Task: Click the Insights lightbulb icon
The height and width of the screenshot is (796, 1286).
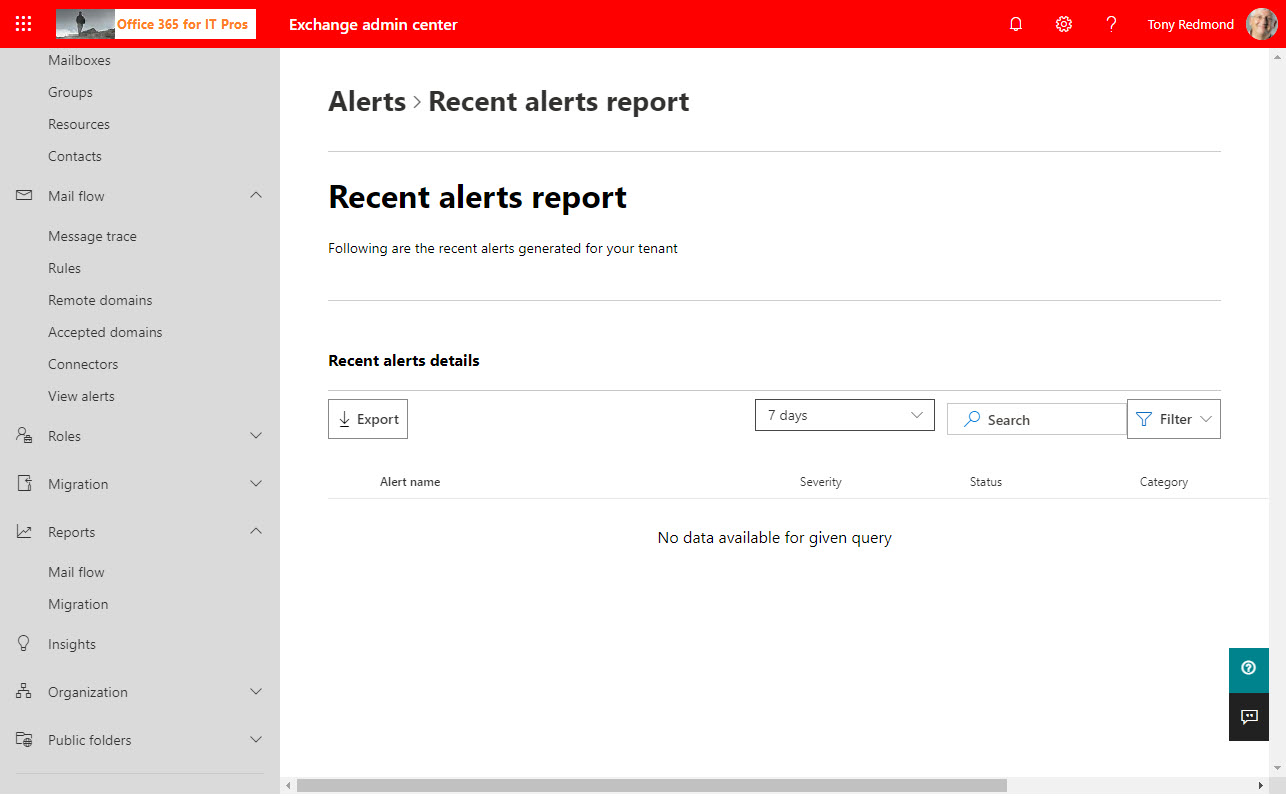Action: point(24,644)
